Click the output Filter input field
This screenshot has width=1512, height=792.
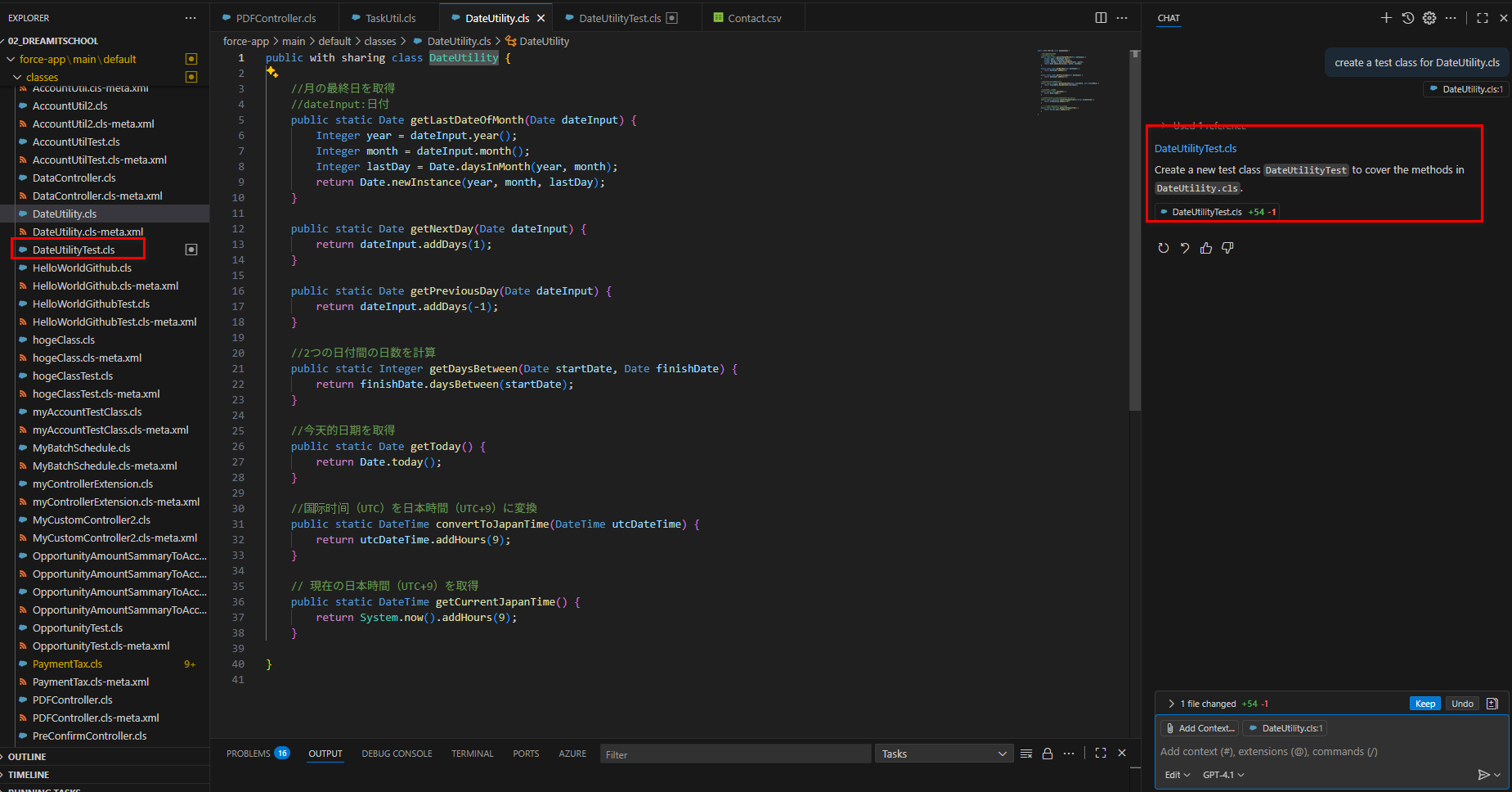(735, 754)
